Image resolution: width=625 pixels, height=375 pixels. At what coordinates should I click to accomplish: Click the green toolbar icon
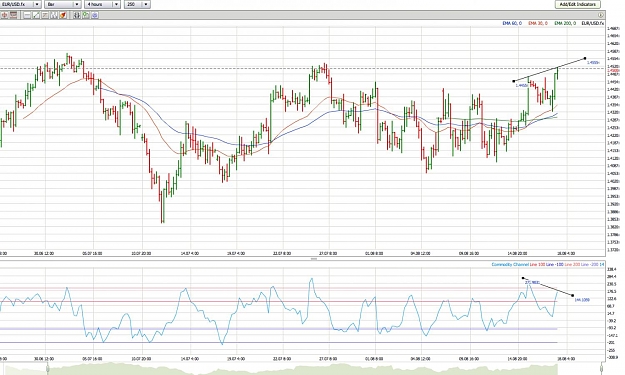[85, 15]
